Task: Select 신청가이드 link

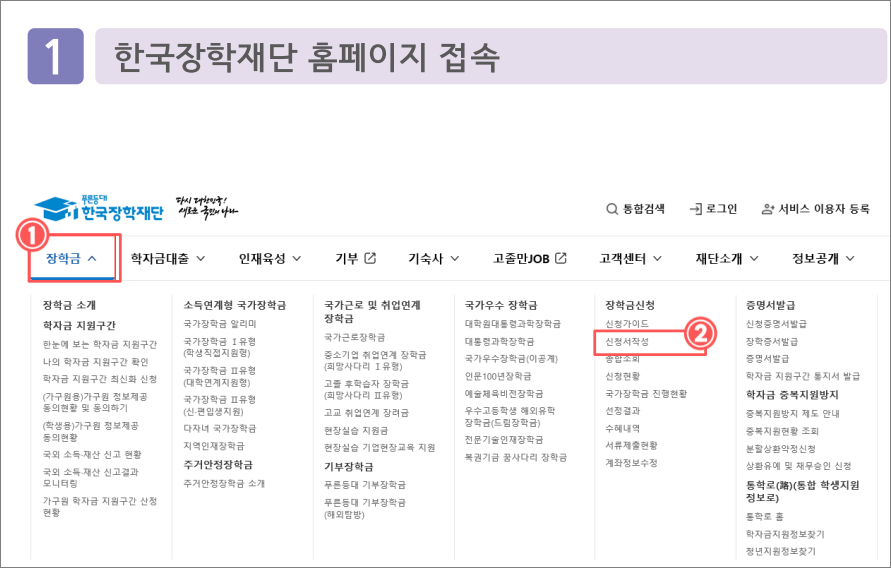Action: click(627, 324)
